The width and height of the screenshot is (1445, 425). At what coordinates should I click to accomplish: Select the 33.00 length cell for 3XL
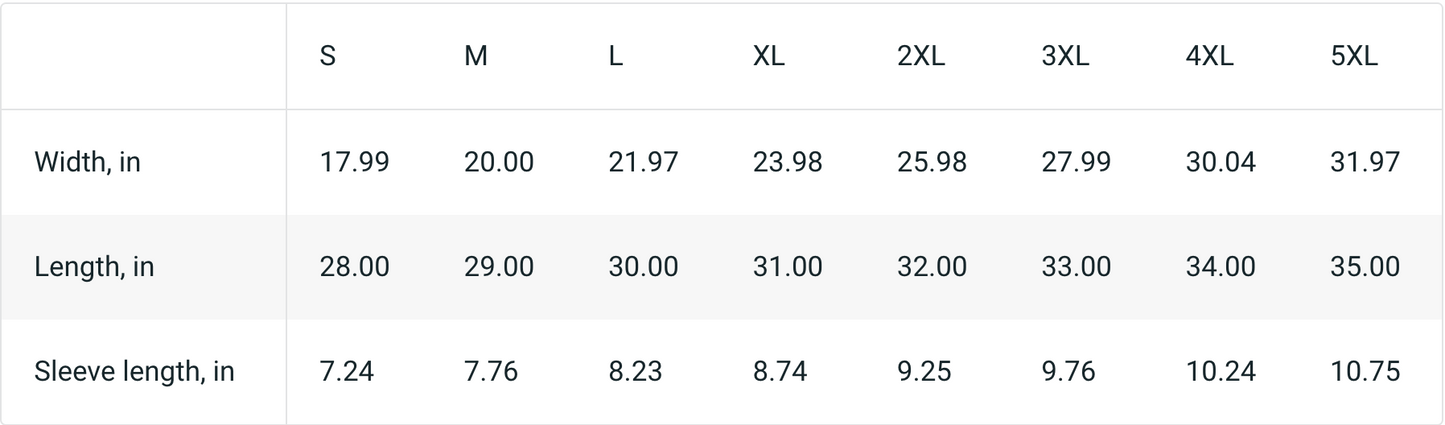click(1076, 267)
